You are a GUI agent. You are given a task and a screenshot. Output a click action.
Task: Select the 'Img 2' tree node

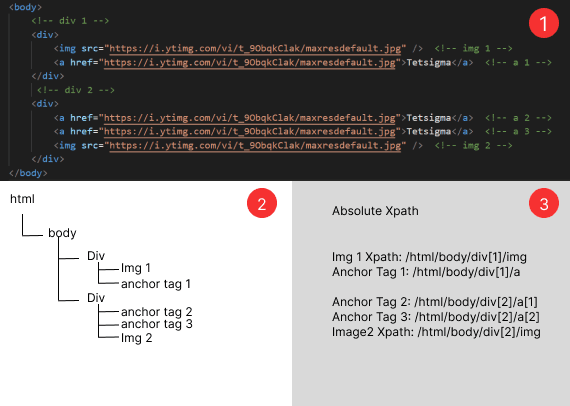coord(136,338)
